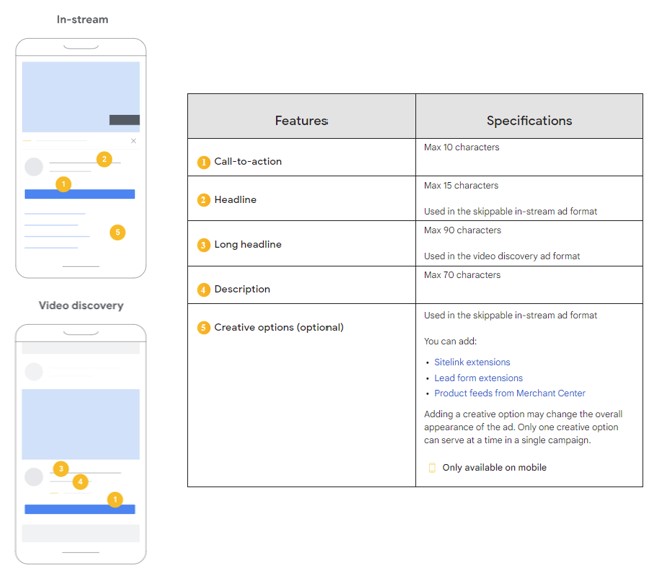Click the 'Description' feature label
Viewport: 652px width, 576px height.
click(242, 289)
